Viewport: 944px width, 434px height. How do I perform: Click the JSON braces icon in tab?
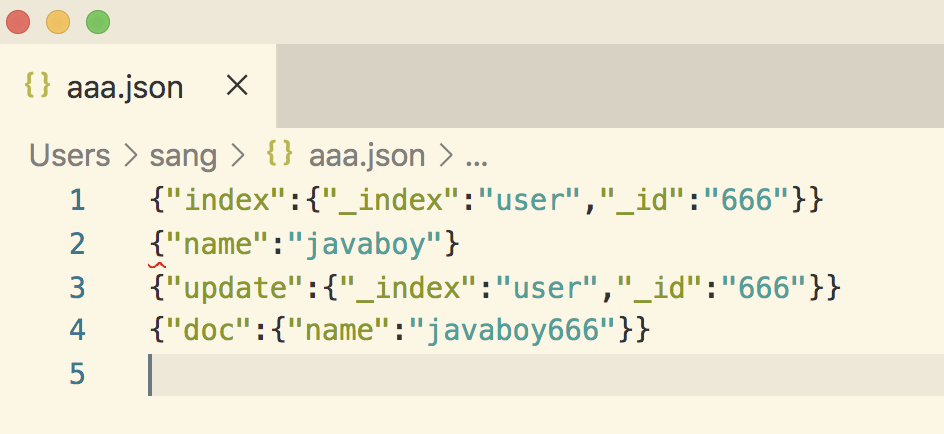tap(38, 87)
